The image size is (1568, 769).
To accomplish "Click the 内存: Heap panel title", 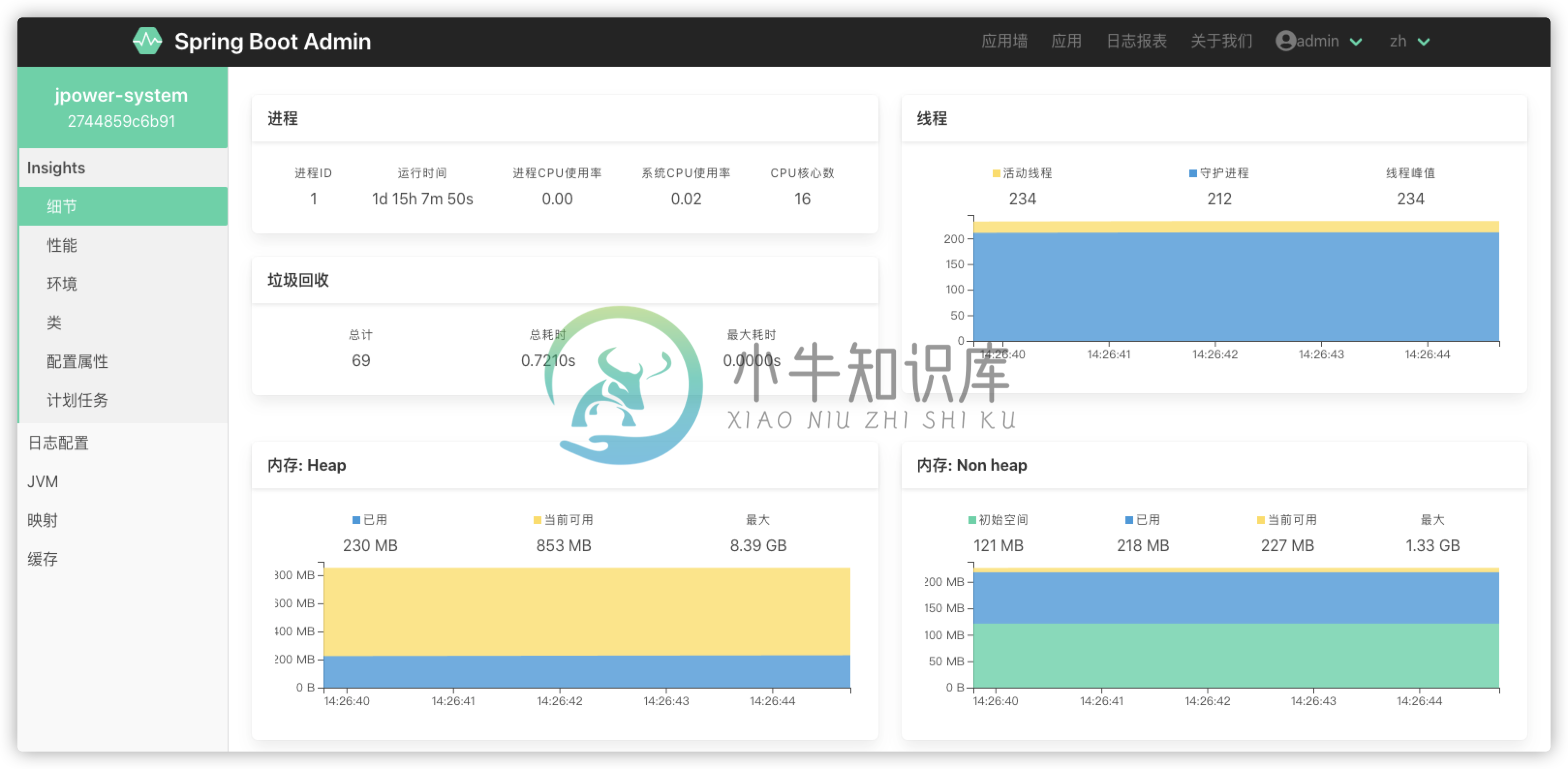I will tap(307, 465).
